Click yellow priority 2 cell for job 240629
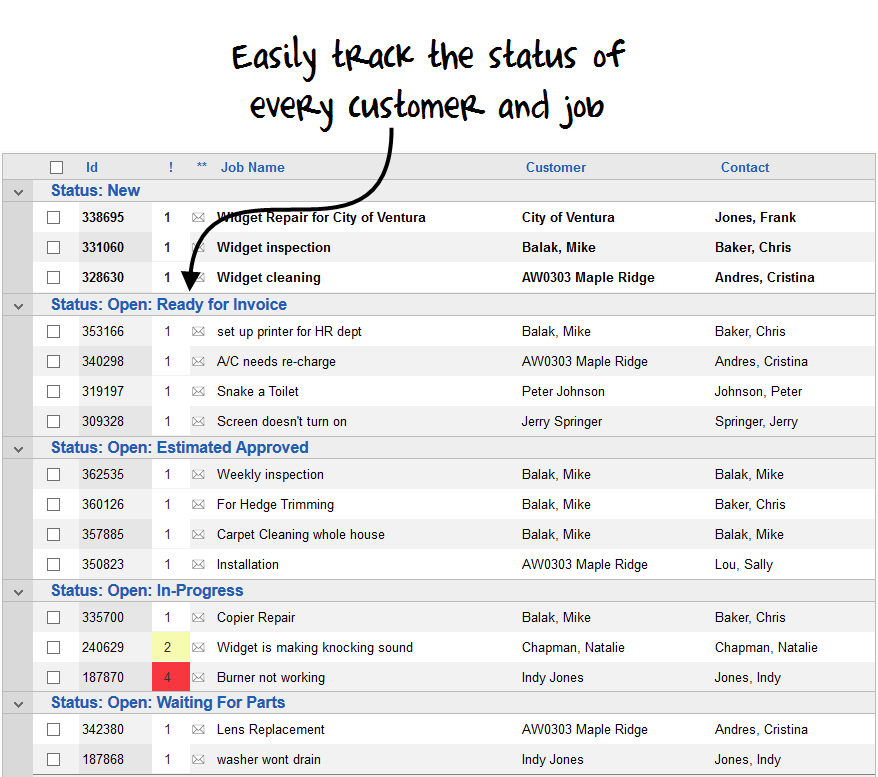 click(171, 648)
